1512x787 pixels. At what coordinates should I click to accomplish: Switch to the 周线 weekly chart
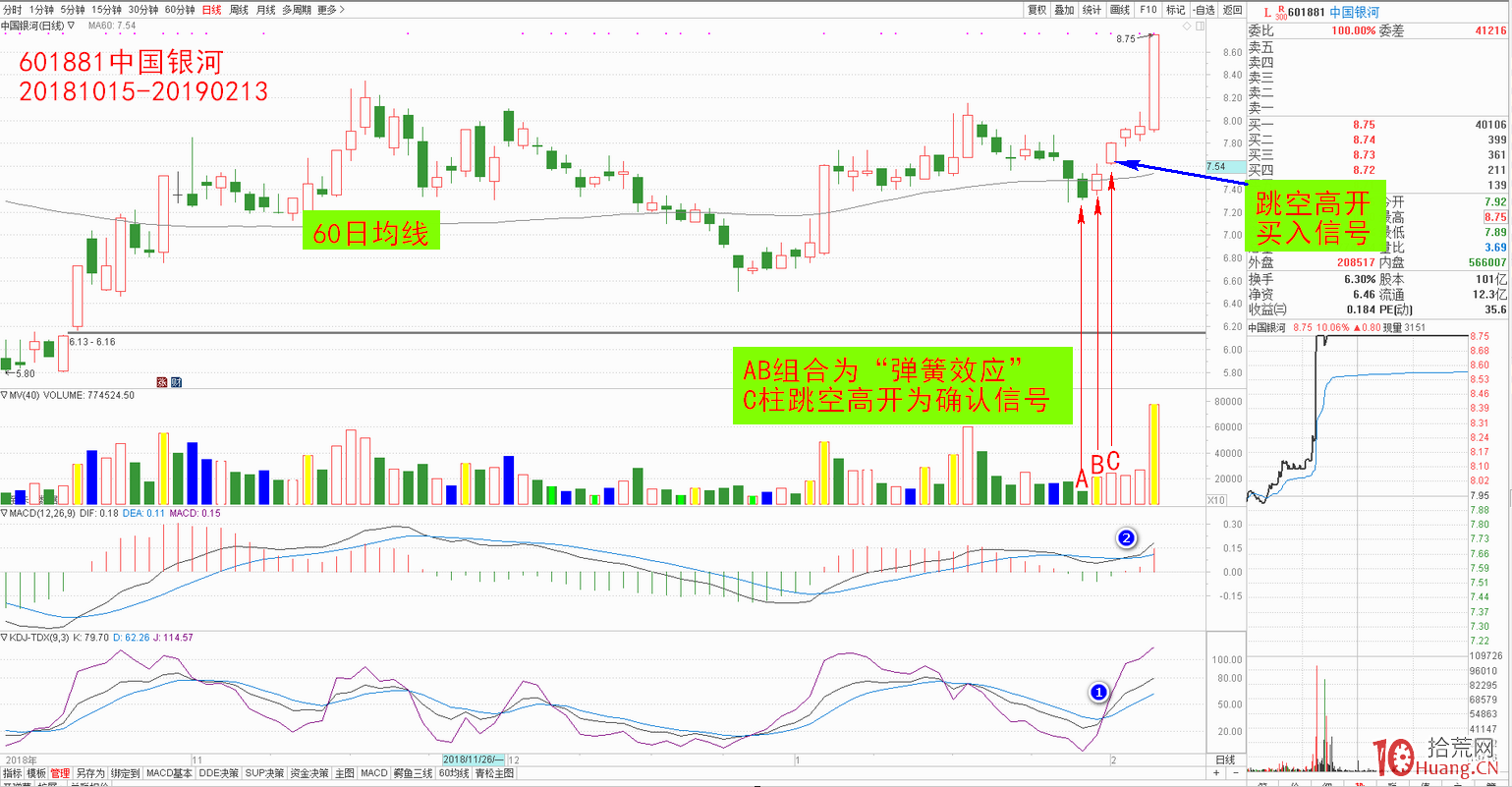pyautogui.click(x=239, y=10)
